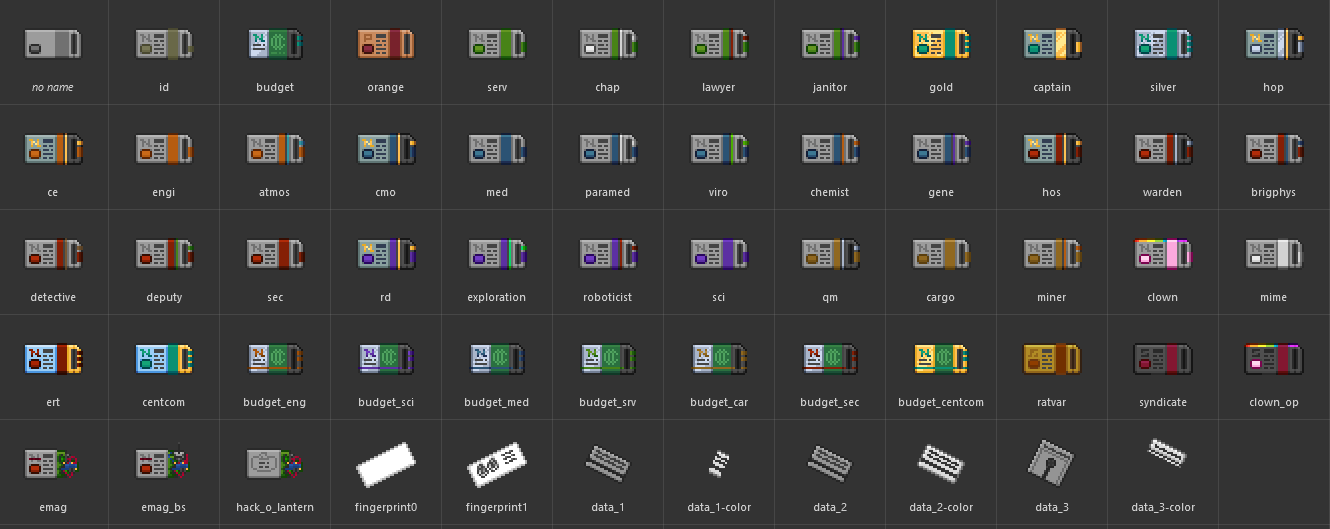Image resolution: width=1330 pixels, height=529 pixels.
Task: Select the 'budget' card icon
Action: 275,44
